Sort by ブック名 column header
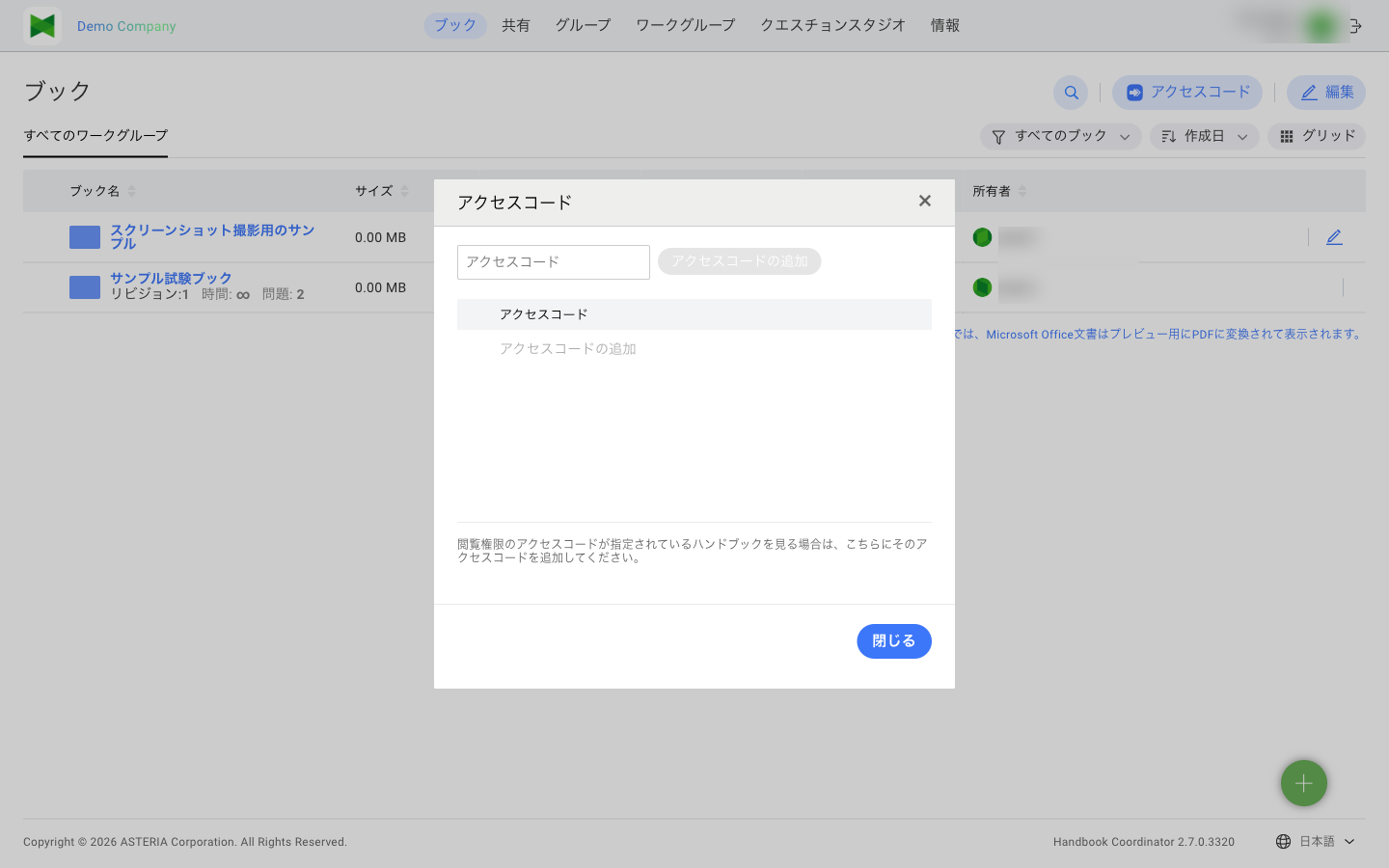 (102, 191)
